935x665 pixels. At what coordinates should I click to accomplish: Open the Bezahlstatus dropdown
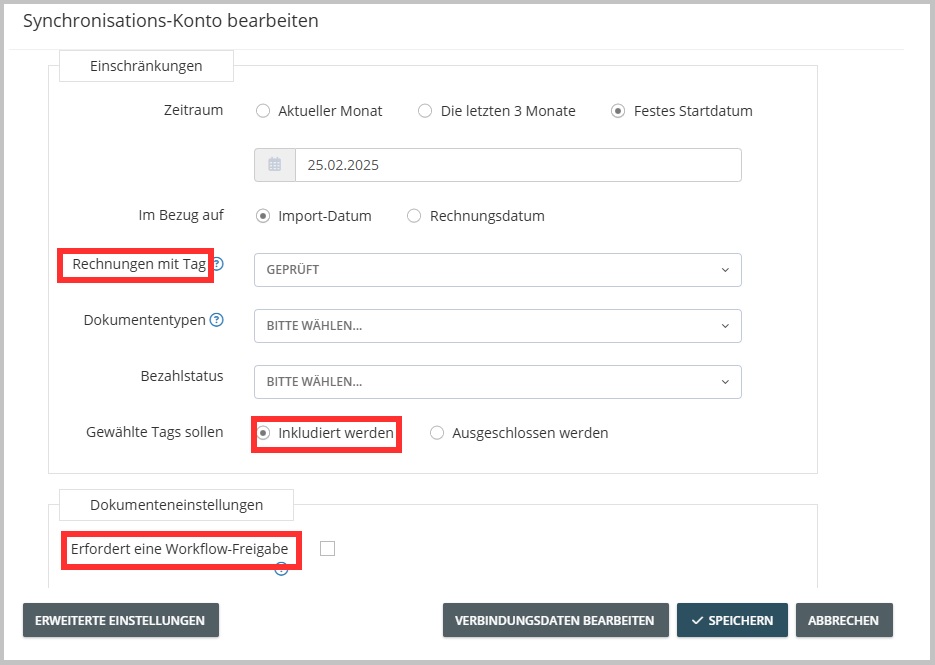pyautogui.click(x=498, y=382)
